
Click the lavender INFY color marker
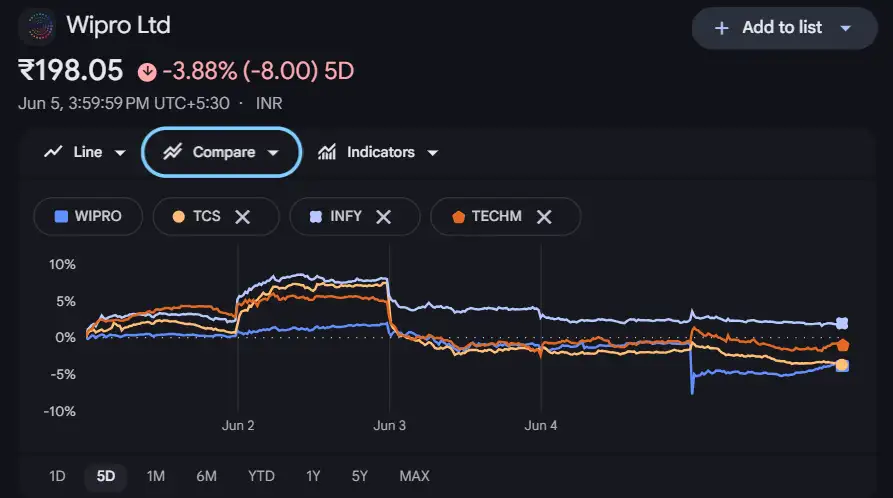[316, 217]
